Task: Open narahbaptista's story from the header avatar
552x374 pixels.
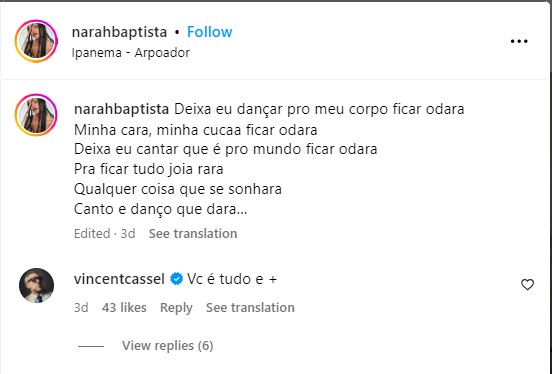Action: [x=36, y=41]
